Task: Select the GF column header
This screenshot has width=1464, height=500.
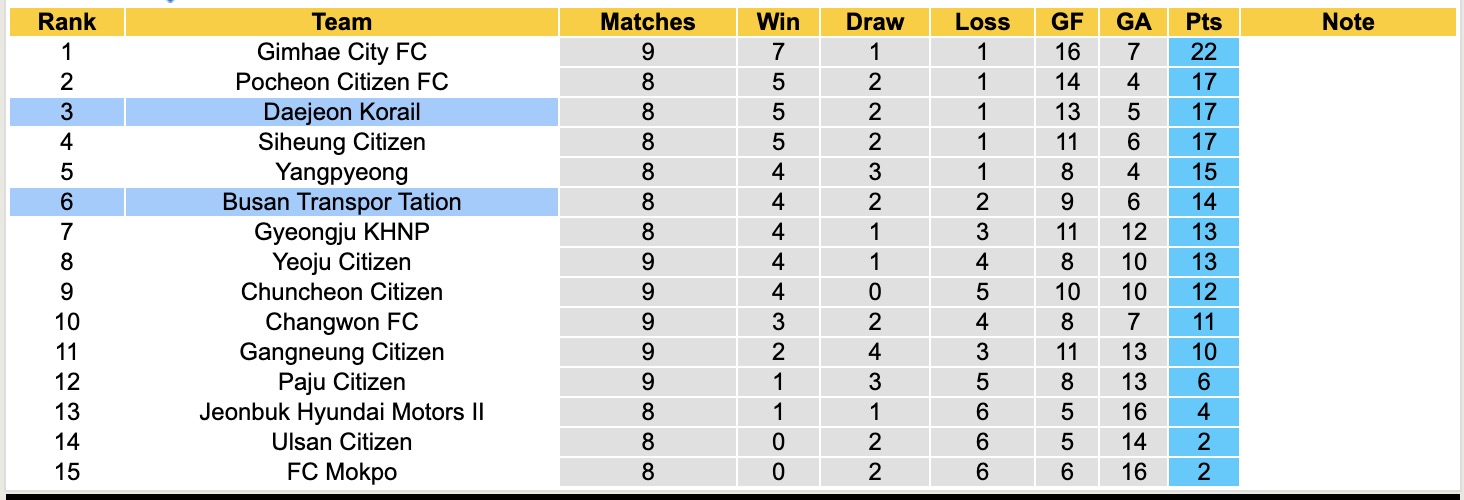Action: tap(1067, 22)
